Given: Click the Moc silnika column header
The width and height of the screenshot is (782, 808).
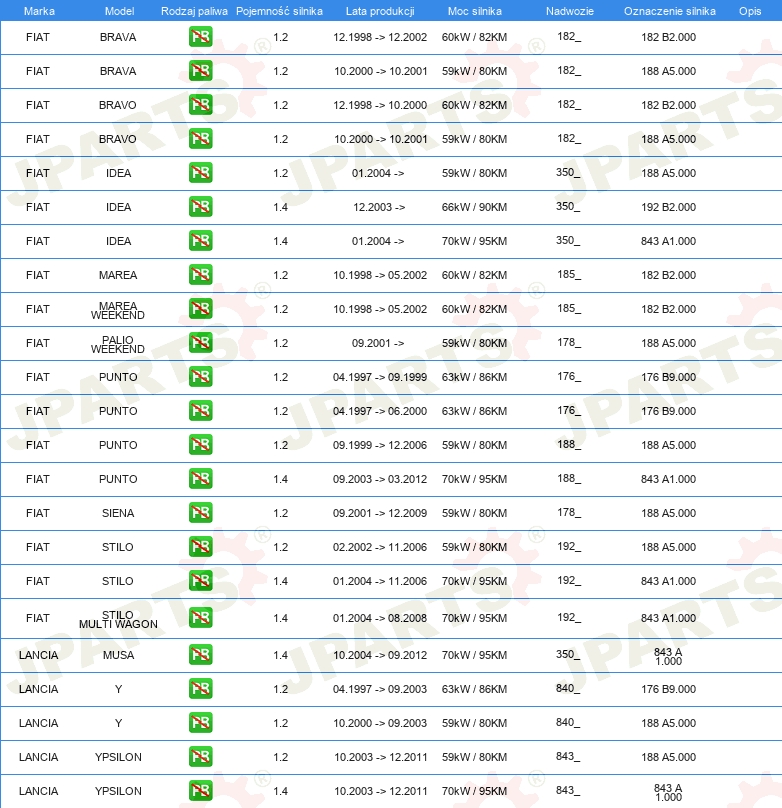Looking at the screenshot, I should [474, 11].
